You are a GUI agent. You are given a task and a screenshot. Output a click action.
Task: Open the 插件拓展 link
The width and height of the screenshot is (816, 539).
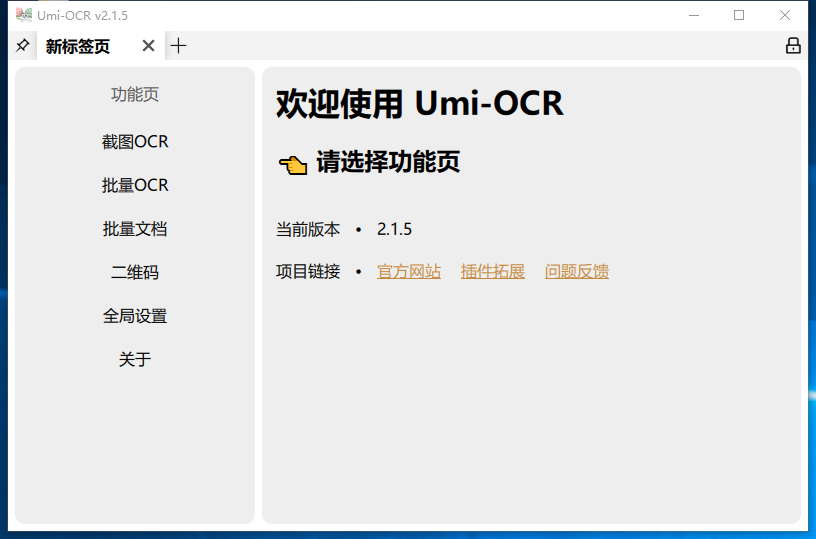point(493,271)
